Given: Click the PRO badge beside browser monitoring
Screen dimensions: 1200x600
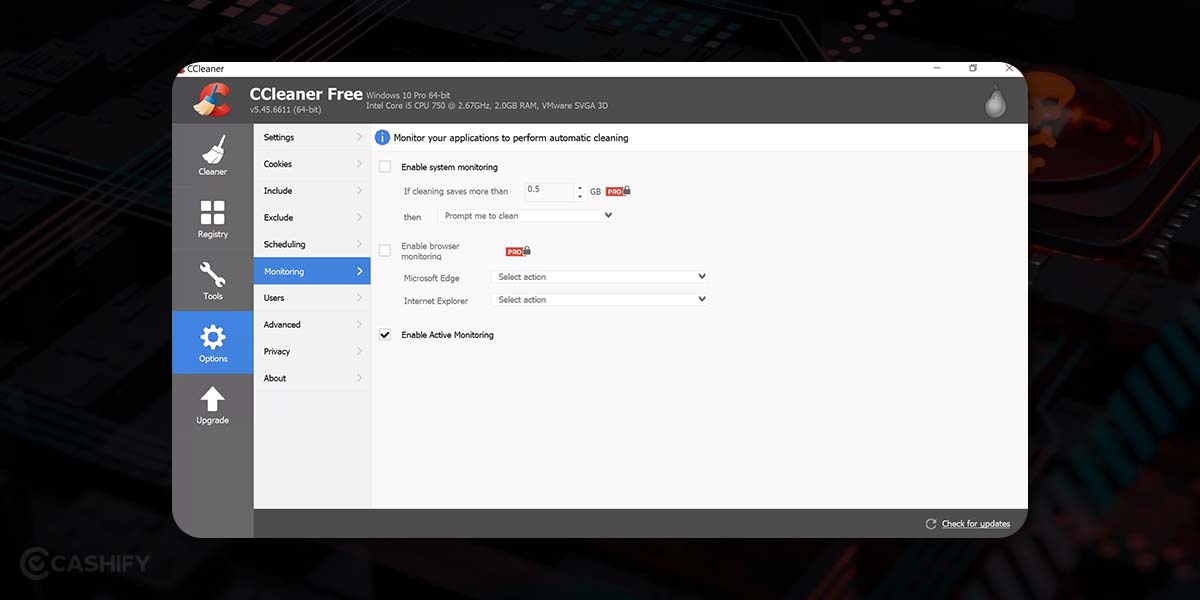Looking at the screenshot, I should tap(518, 250).
